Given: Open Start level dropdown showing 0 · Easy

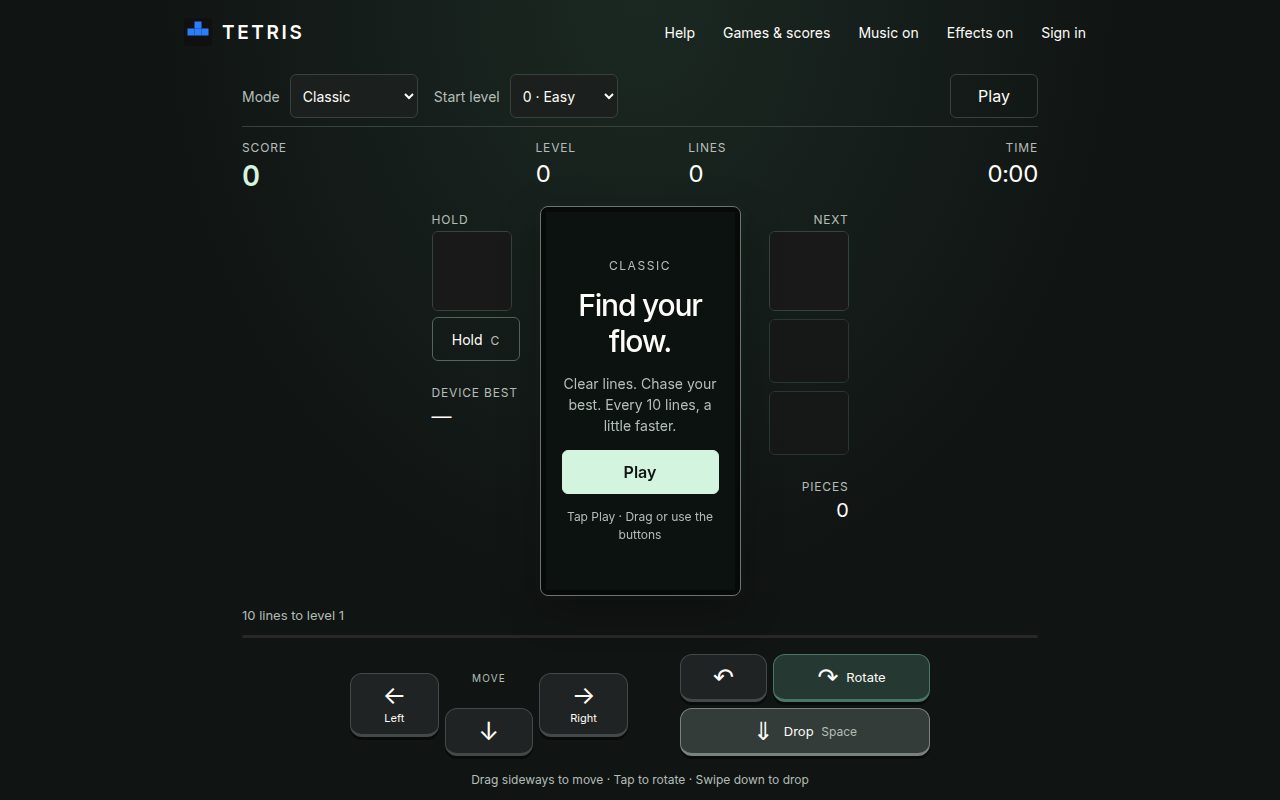Looking at the screenshot, I should point(564,96).
